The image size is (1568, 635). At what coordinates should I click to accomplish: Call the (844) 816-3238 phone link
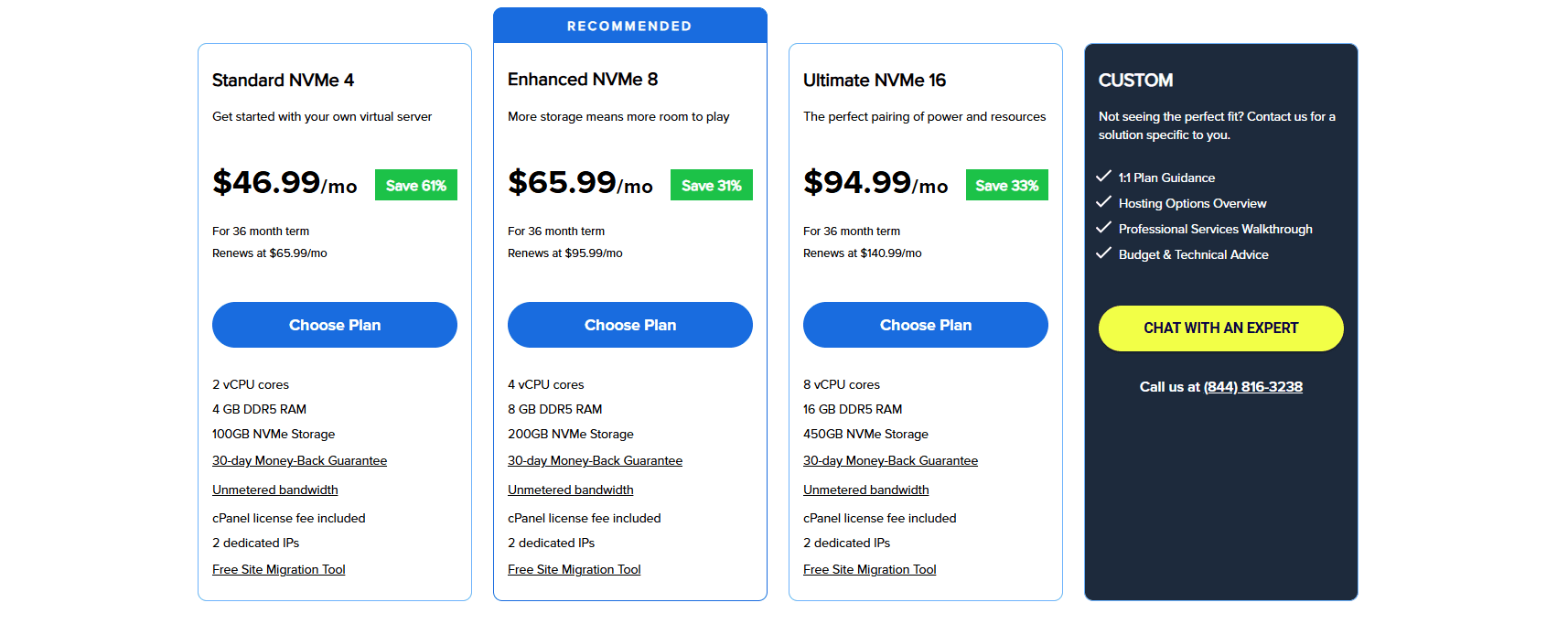coord(1253,387)
